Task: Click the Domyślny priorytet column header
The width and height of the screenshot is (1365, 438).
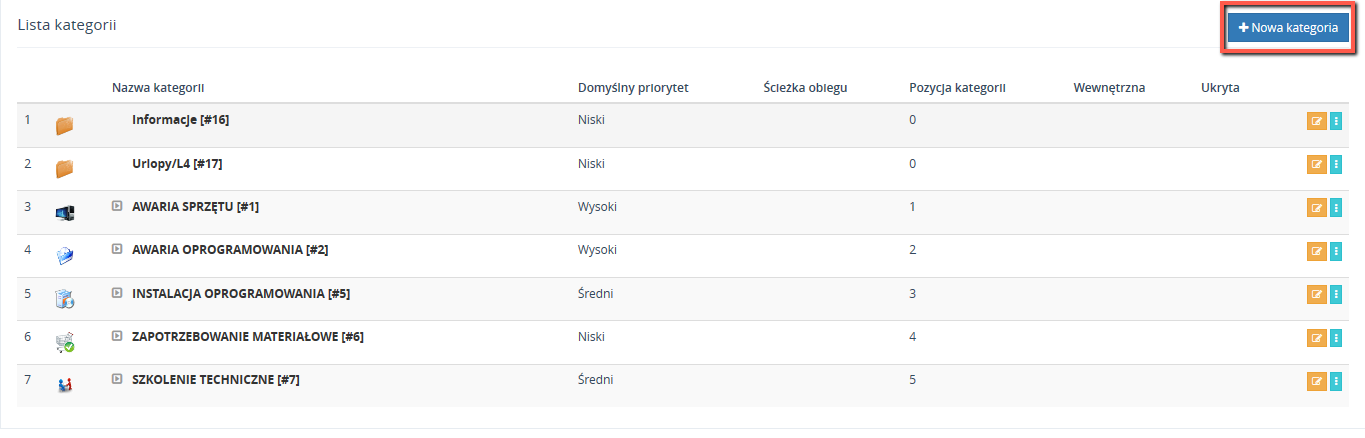Action: click(x=633, y=88)
